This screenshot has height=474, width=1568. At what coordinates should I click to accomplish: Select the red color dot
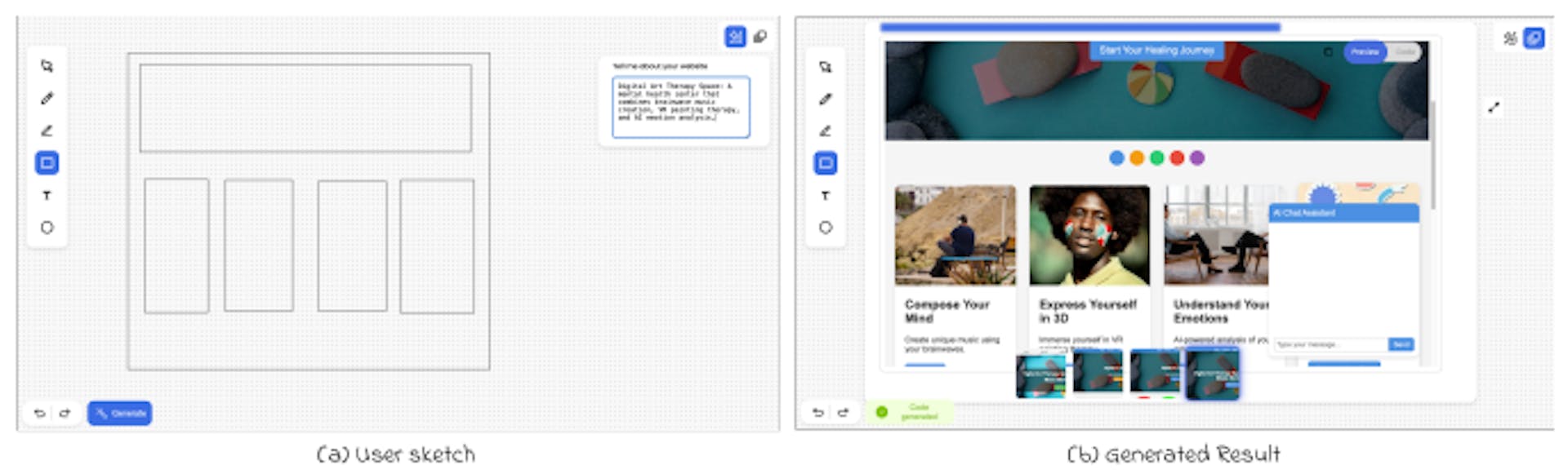(1177, 158)
